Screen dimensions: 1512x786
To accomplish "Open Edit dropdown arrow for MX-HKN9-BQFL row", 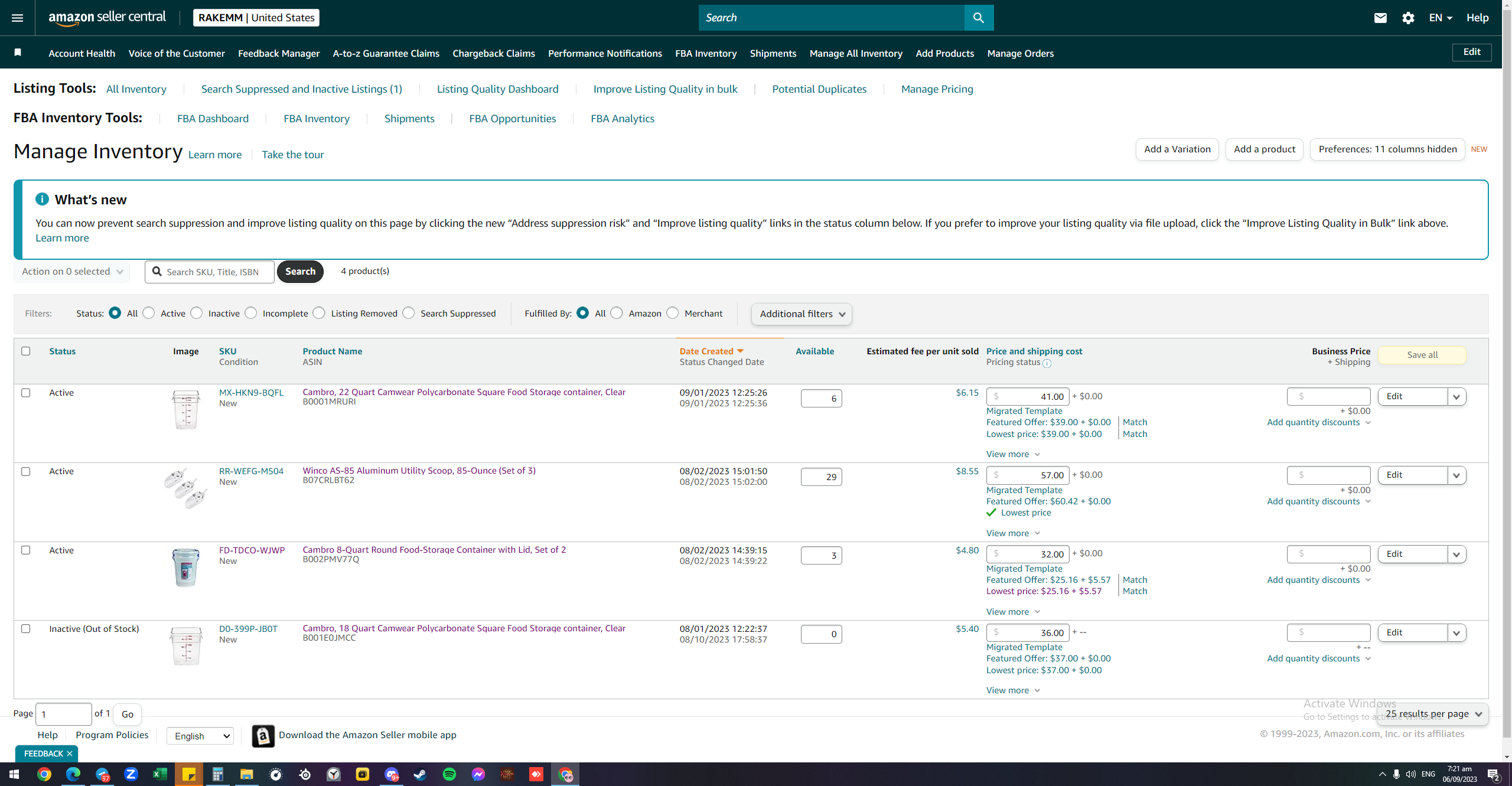I will (1456, 397).
